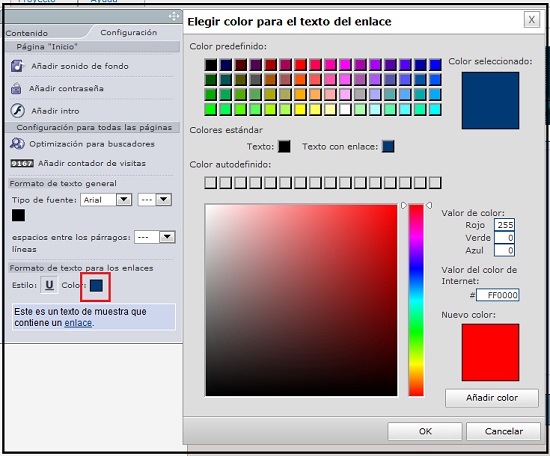Click the left hue slider arrow handle

point(404,205)
